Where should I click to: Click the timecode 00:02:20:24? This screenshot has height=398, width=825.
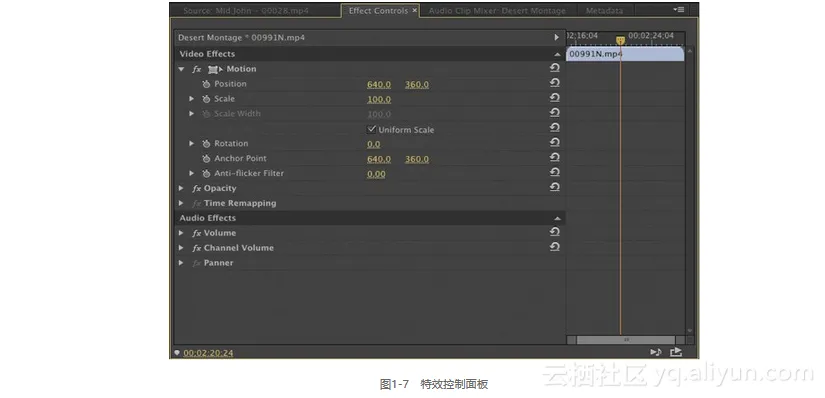click(208, 353)
